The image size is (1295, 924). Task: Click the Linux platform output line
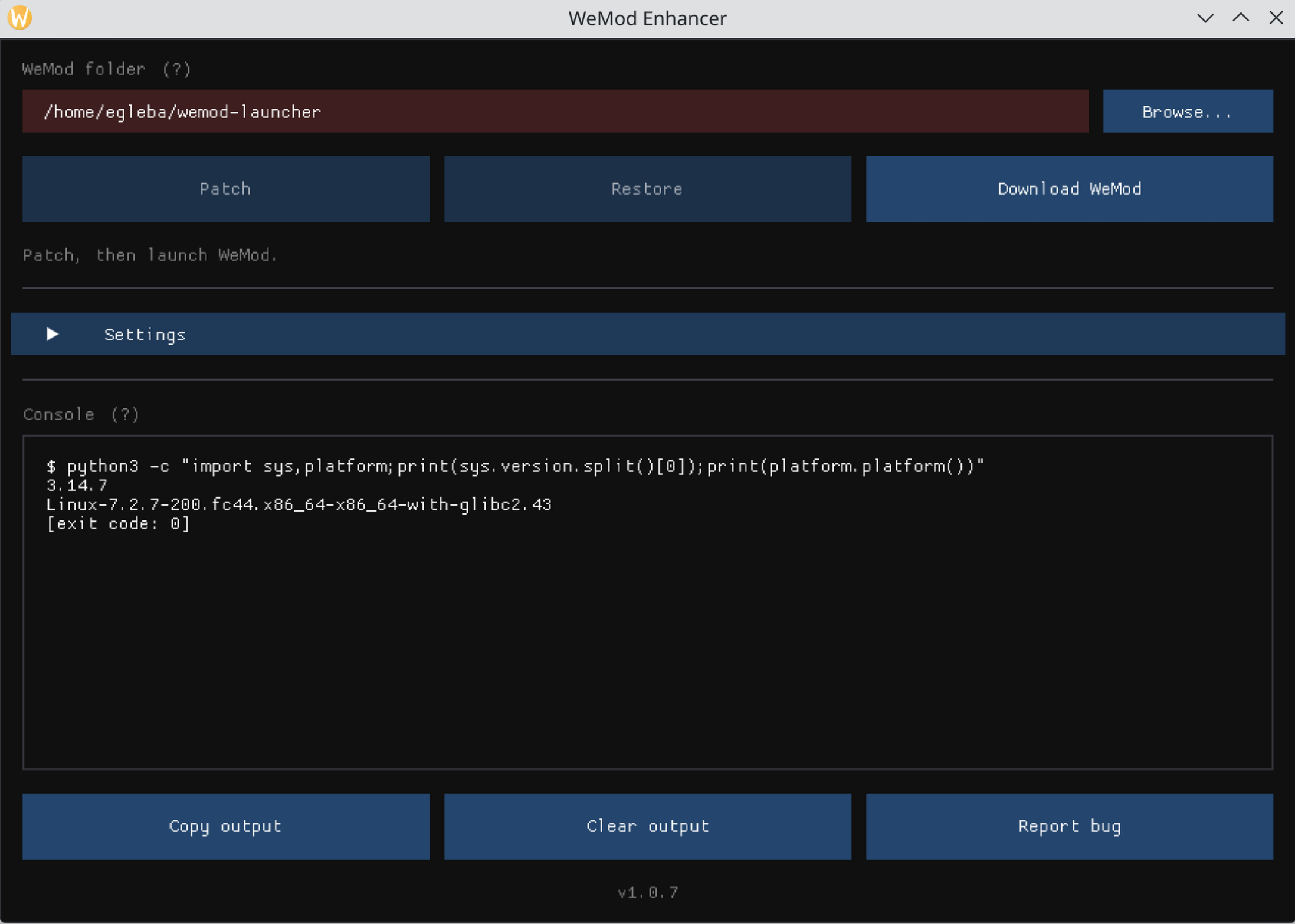coord(299,504)
